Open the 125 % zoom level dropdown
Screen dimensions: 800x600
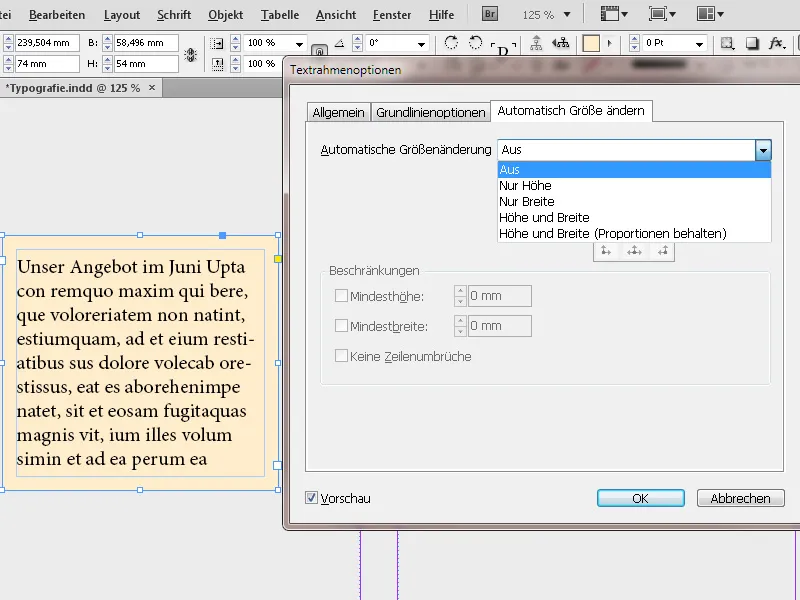[x=567, y=15]
